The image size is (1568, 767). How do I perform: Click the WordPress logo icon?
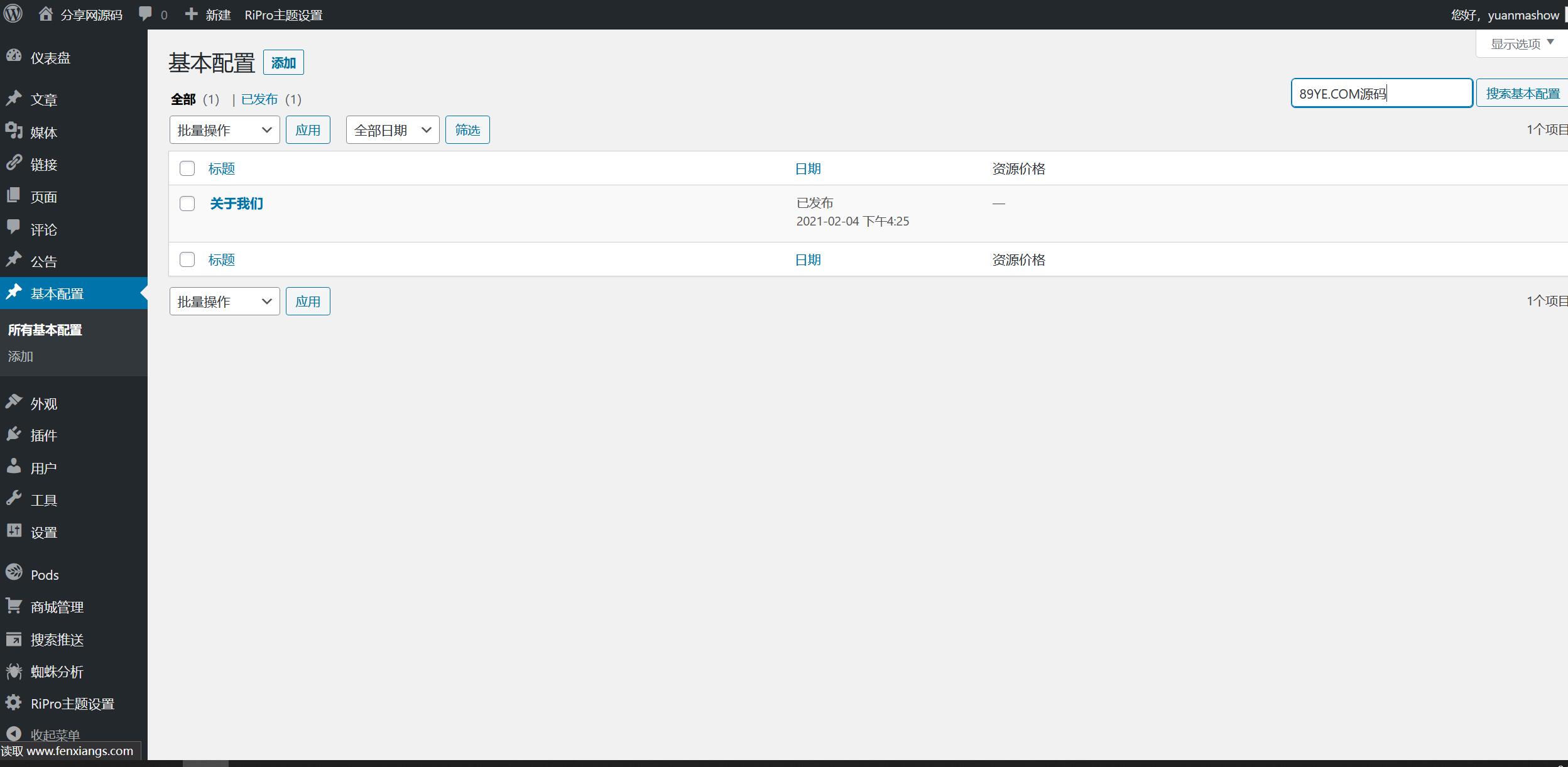(13, 14)
